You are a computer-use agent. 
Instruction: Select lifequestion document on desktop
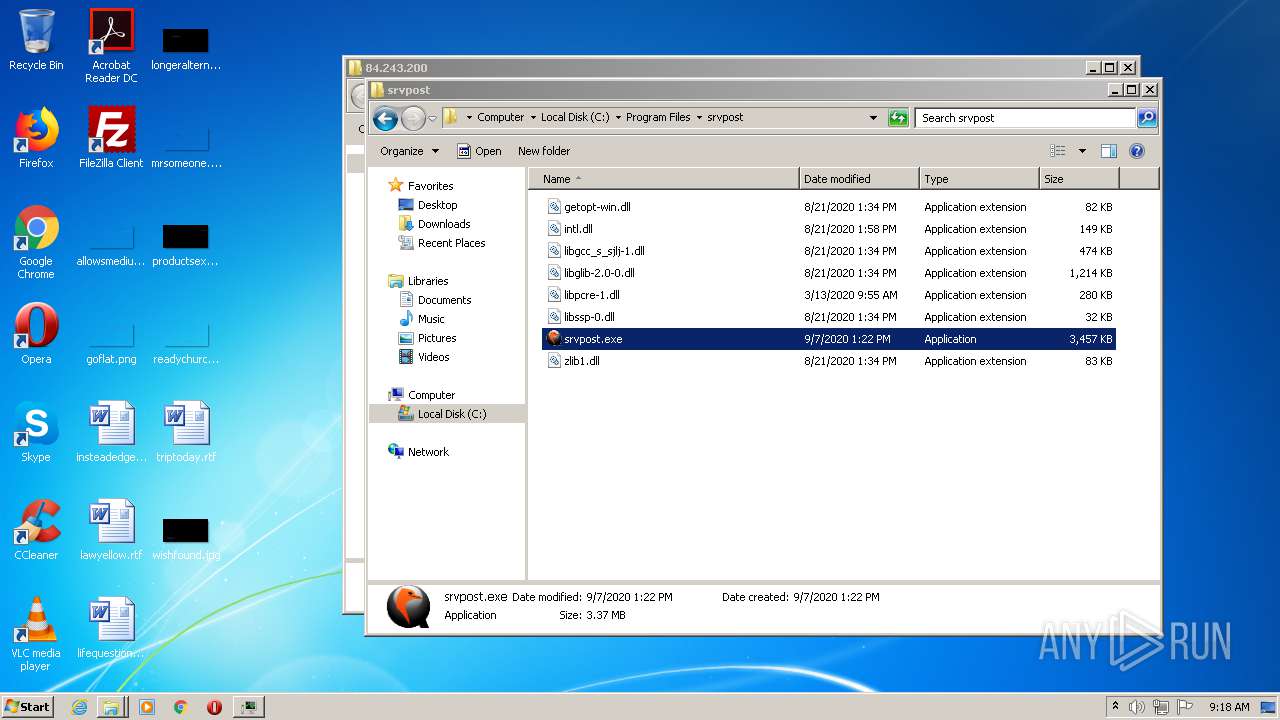click(x=111, y=628)
